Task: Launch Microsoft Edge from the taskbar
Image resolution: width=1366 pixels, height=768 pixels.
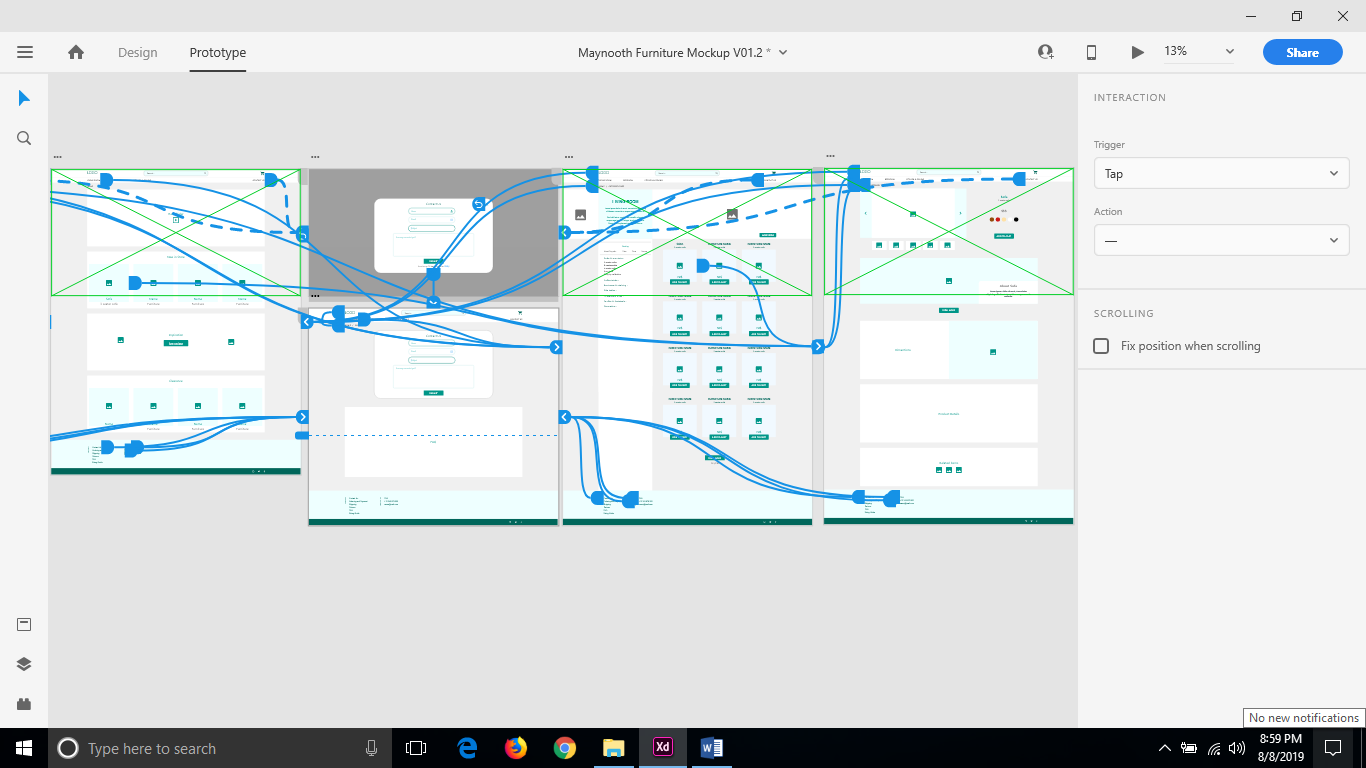Action: click(467, 748)
